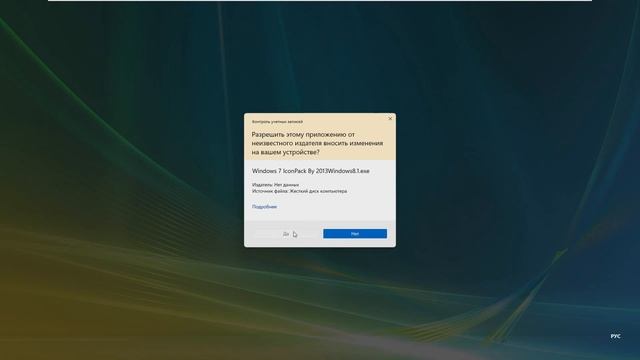Click the Источник файла: Жесткий диск компьютера line

tap(299, 191)
